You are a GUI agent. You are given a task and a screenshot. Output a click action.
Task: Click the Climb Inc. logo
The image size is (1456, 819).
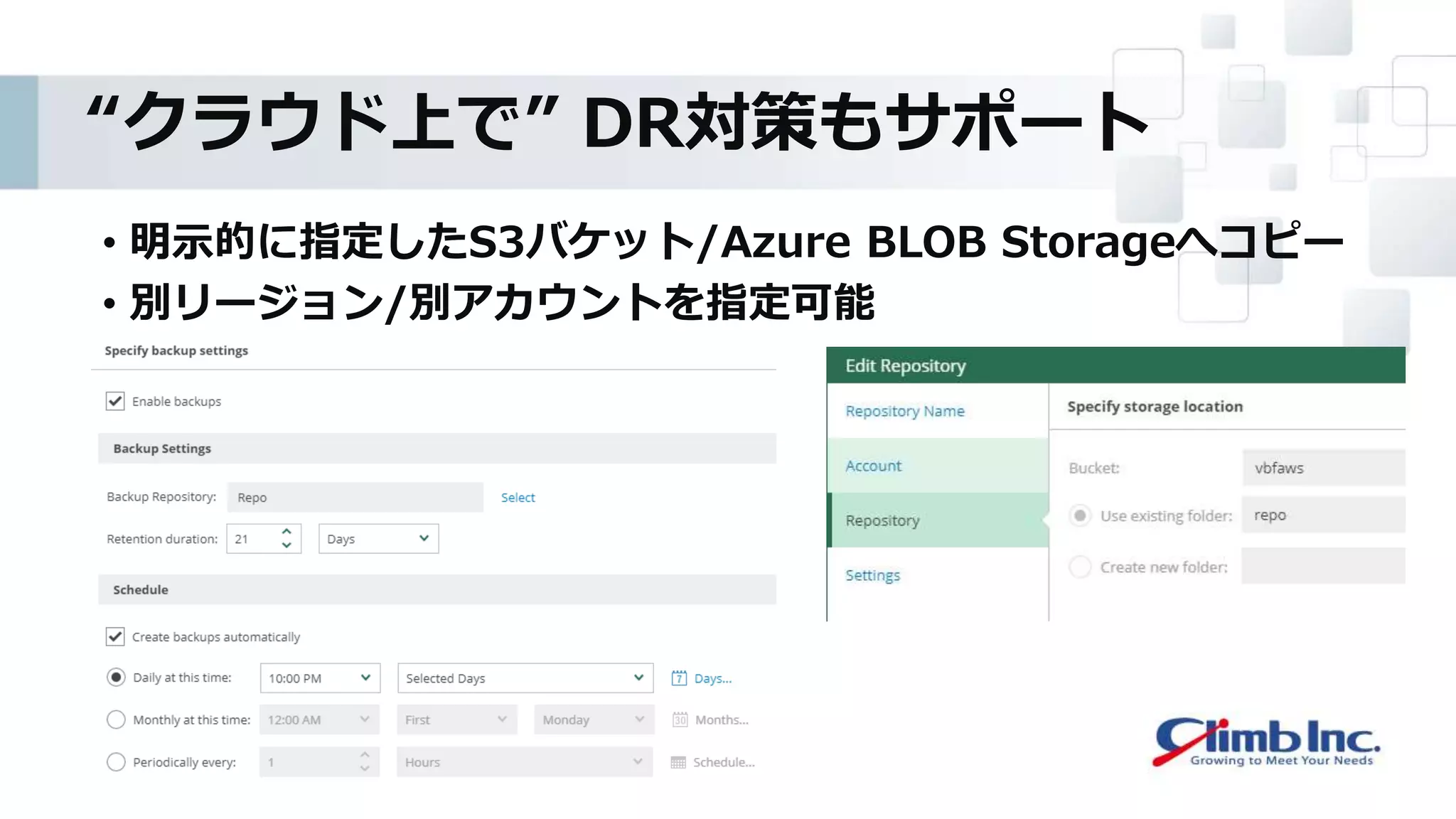[1266, 742]
